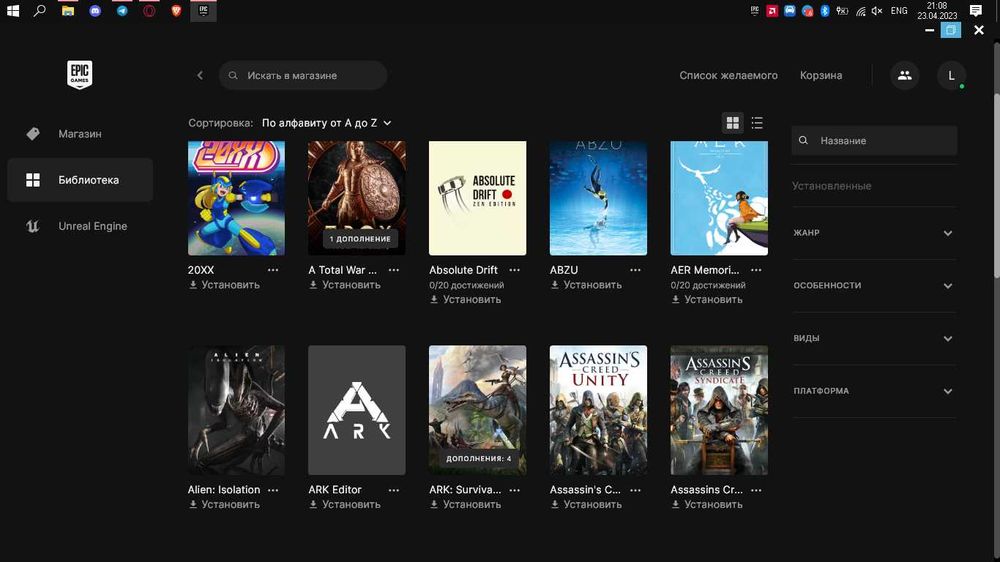Click the taskbar clock 21:08
Image resolution: width=1000 pixels, height=562 pixels.
click(x=937, y=11)
